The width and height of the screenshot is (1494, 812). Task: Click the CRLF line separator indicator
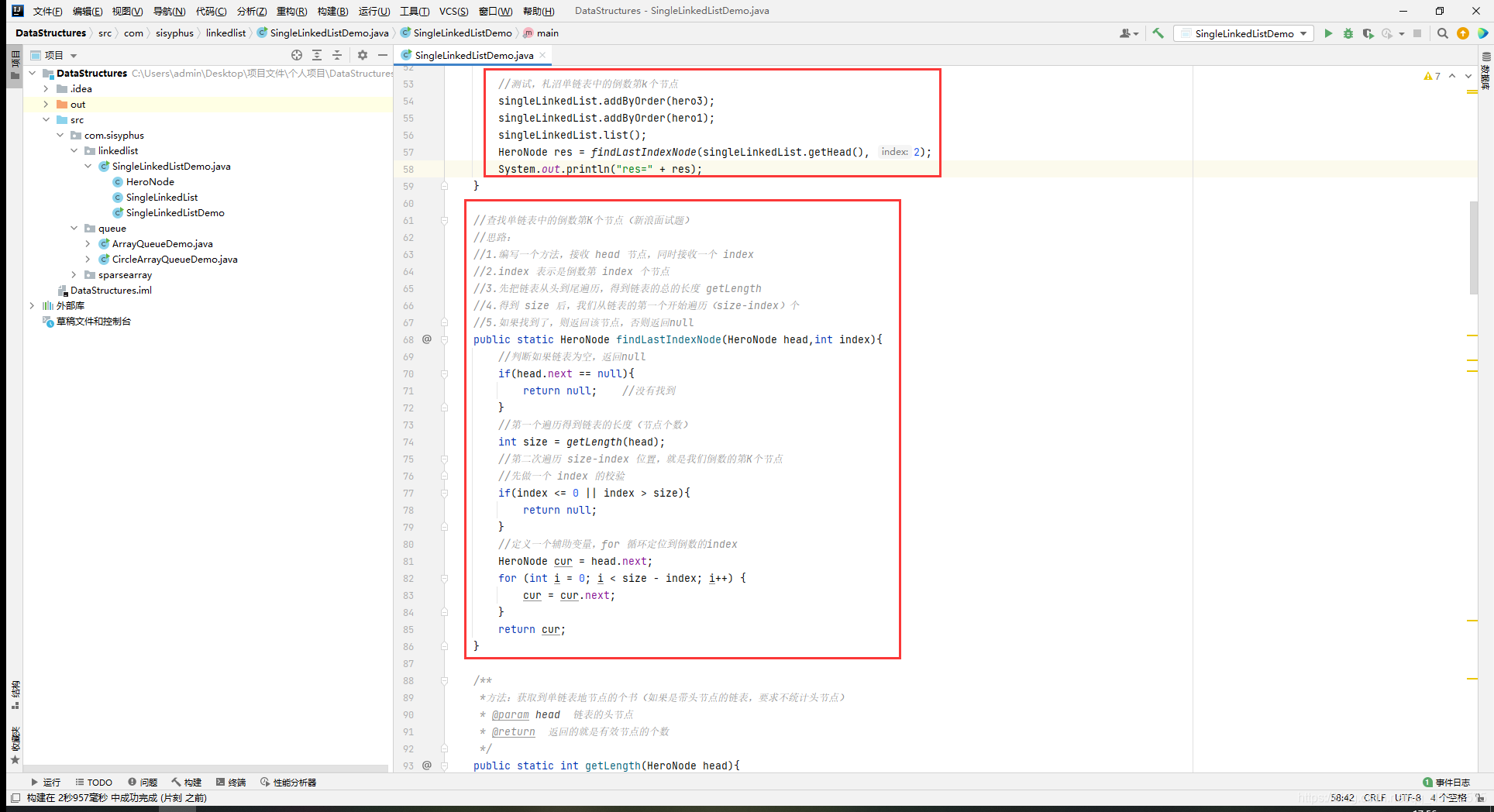tap(1375, 797)
